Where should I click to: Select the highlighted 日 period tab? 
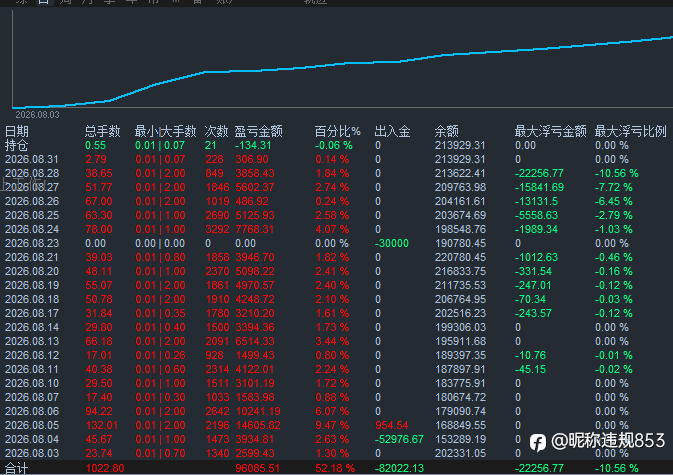tap(43, 2)
